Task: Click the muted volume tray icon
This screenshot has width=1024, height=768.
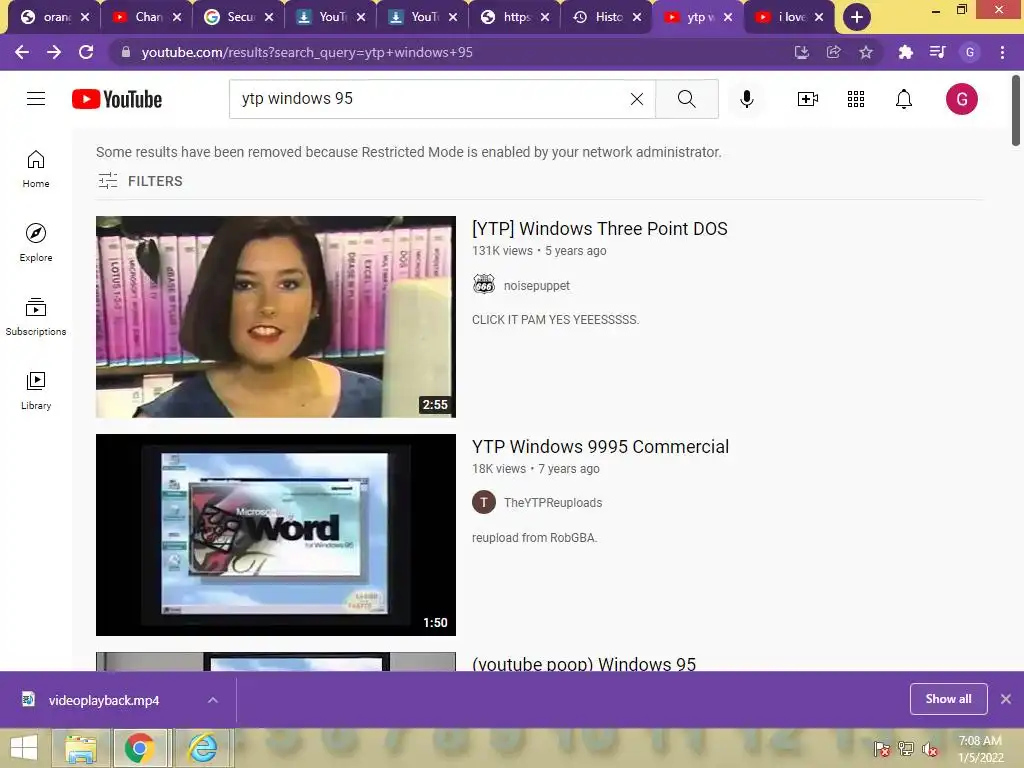Action: click(929, 749)
